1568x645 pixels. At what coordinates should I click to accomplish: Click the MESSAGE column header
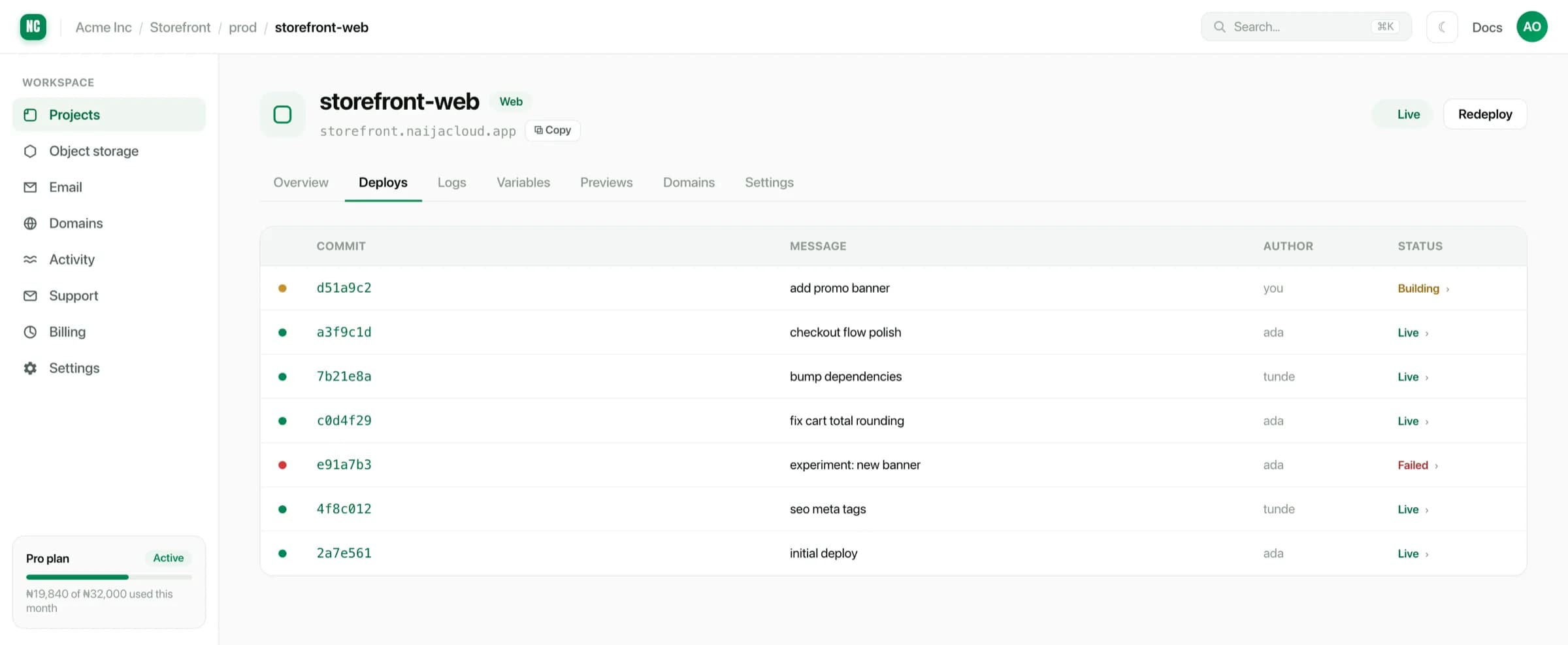[818, 246]
